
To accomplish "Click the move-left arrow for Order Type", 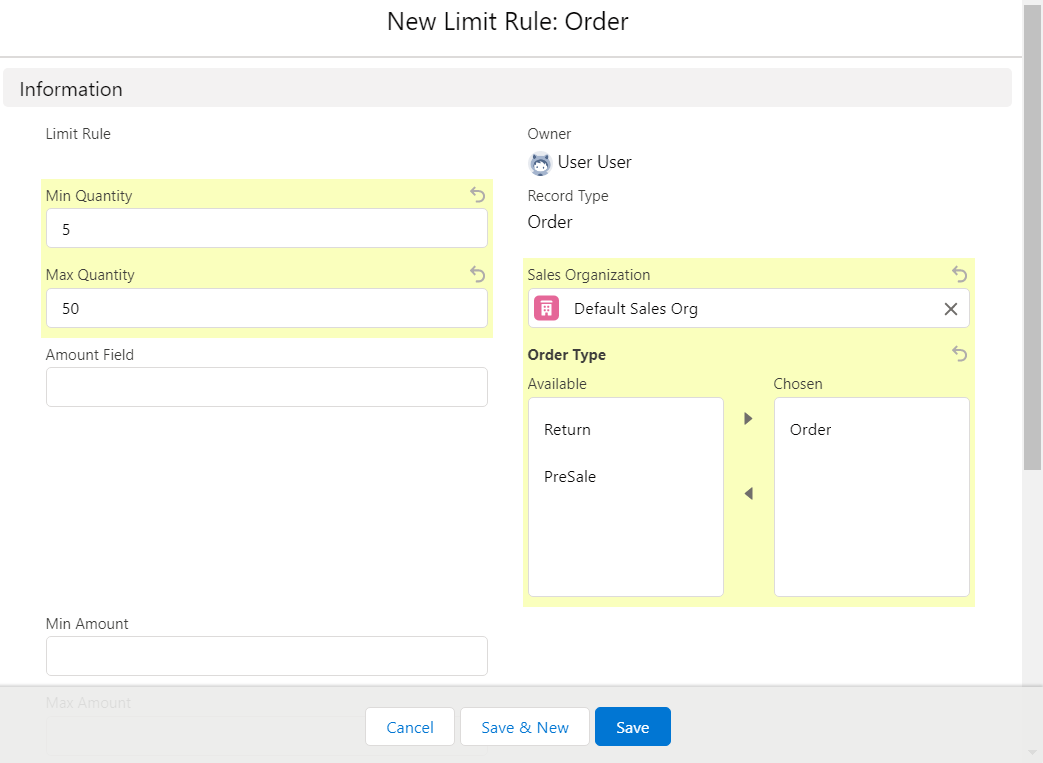I will pyautogui.click(x=747, y=492).
